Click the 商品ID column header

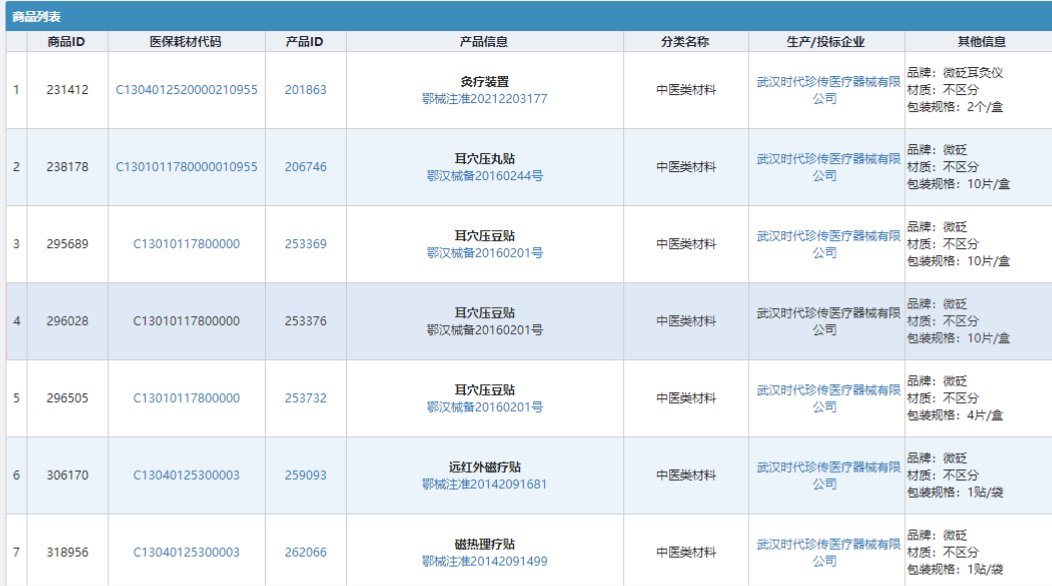coord(66,42)
